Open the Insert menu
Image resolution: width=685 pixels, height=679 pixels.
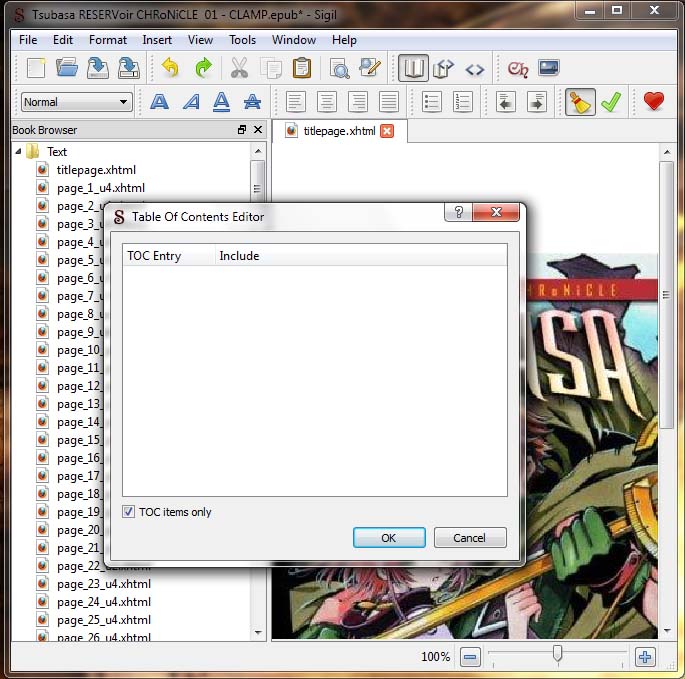tap(157, 40)
